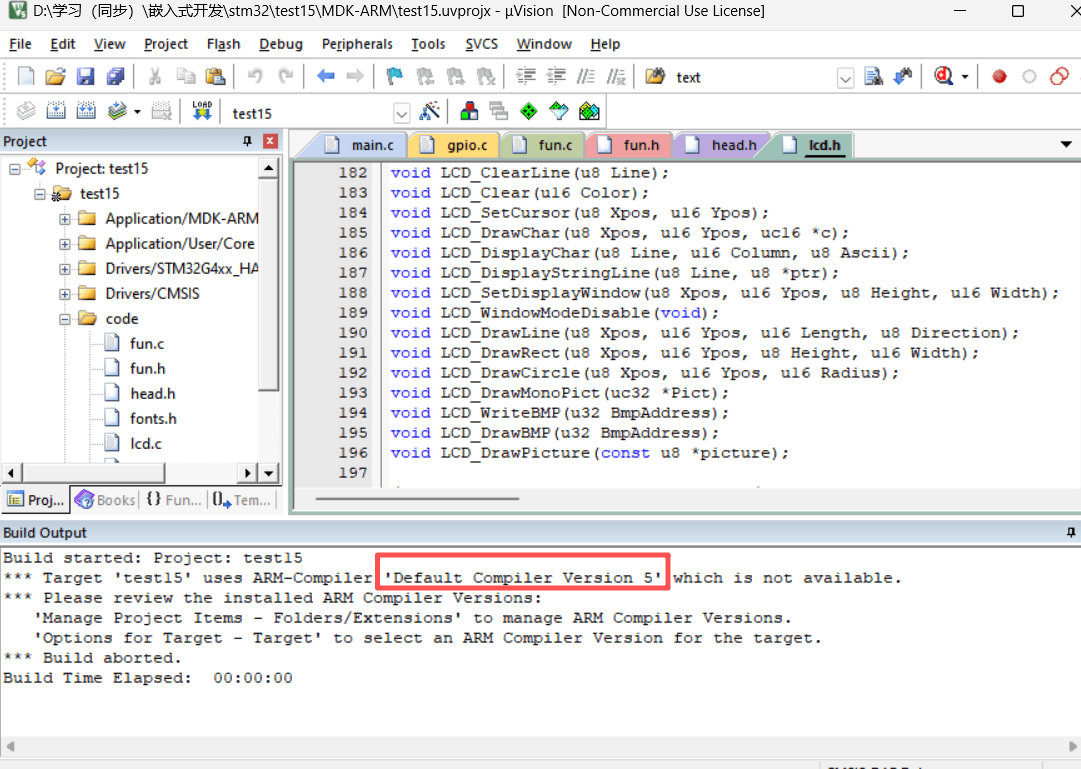Click the Download to flash (LOAD) icon
Screen dimensions: 1081x769
(202, 111)
